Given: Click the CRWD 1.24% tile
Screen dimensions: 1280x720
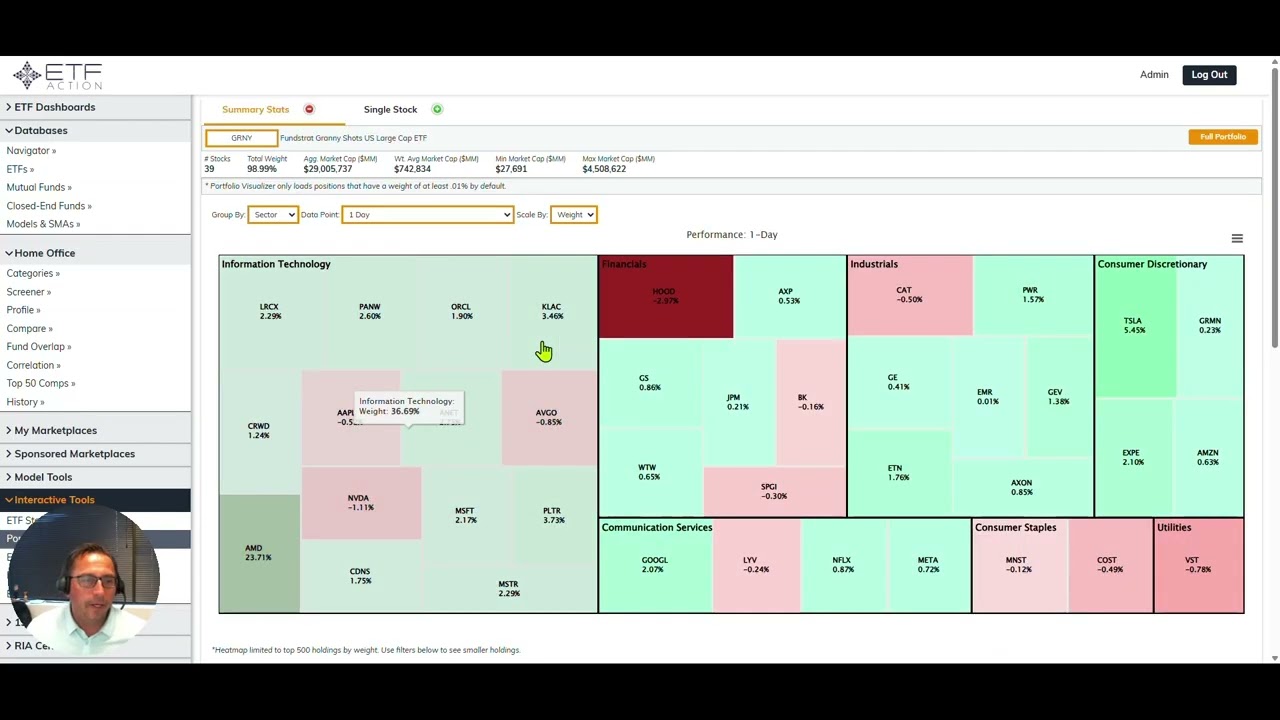Looking at the screenshot, I should (259, 430).
